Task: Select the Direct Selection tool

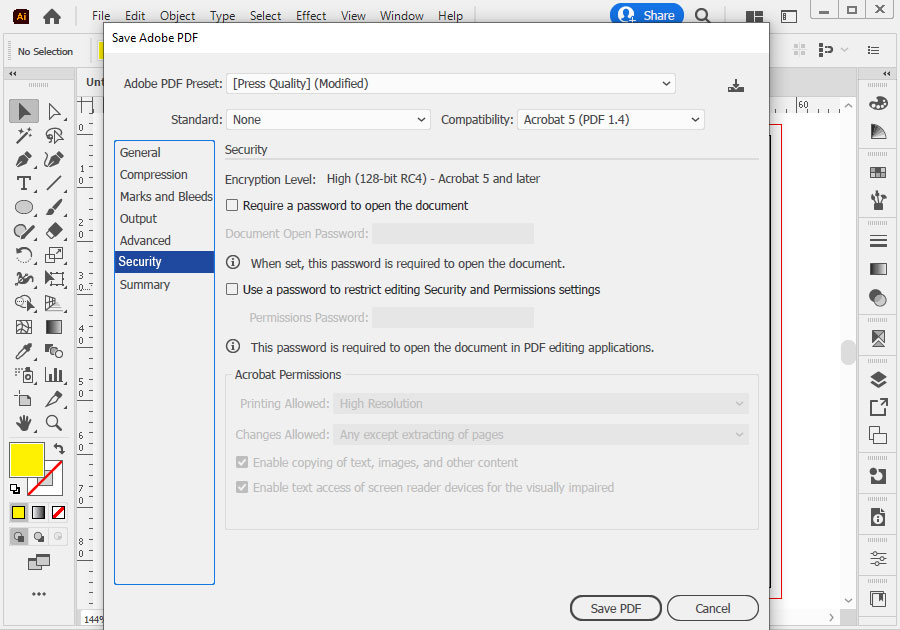Action: tap(55, 111)
